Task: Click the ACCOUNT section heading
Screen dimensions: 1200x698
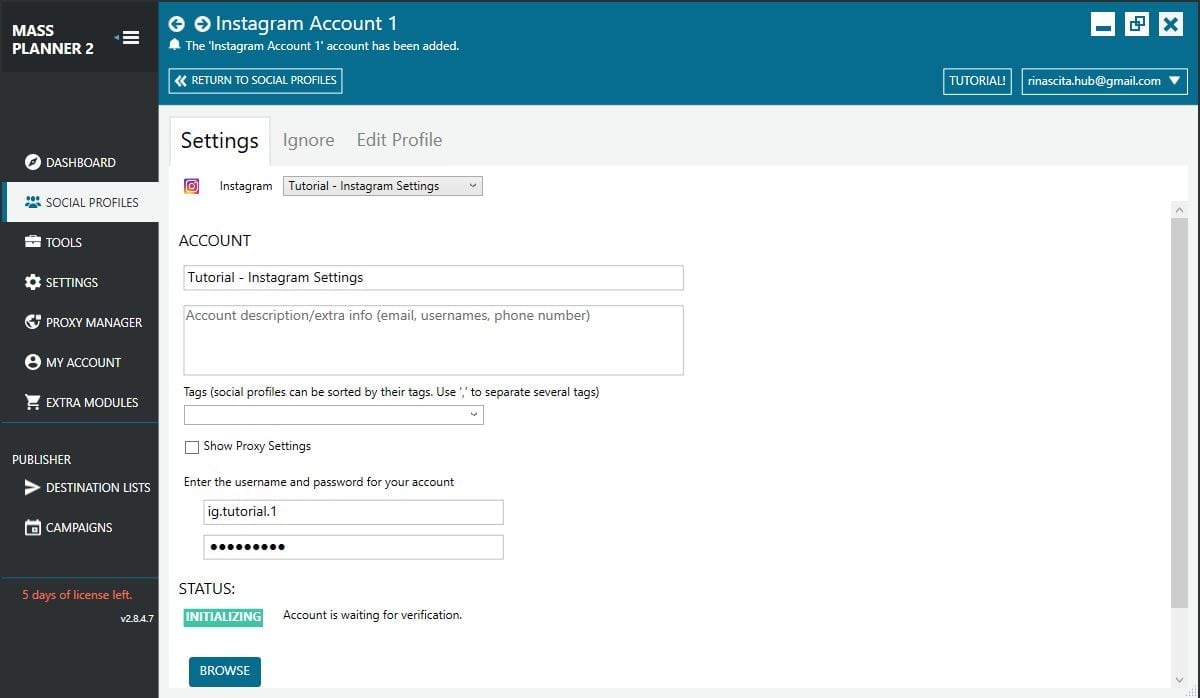Action: pos(215,241)
